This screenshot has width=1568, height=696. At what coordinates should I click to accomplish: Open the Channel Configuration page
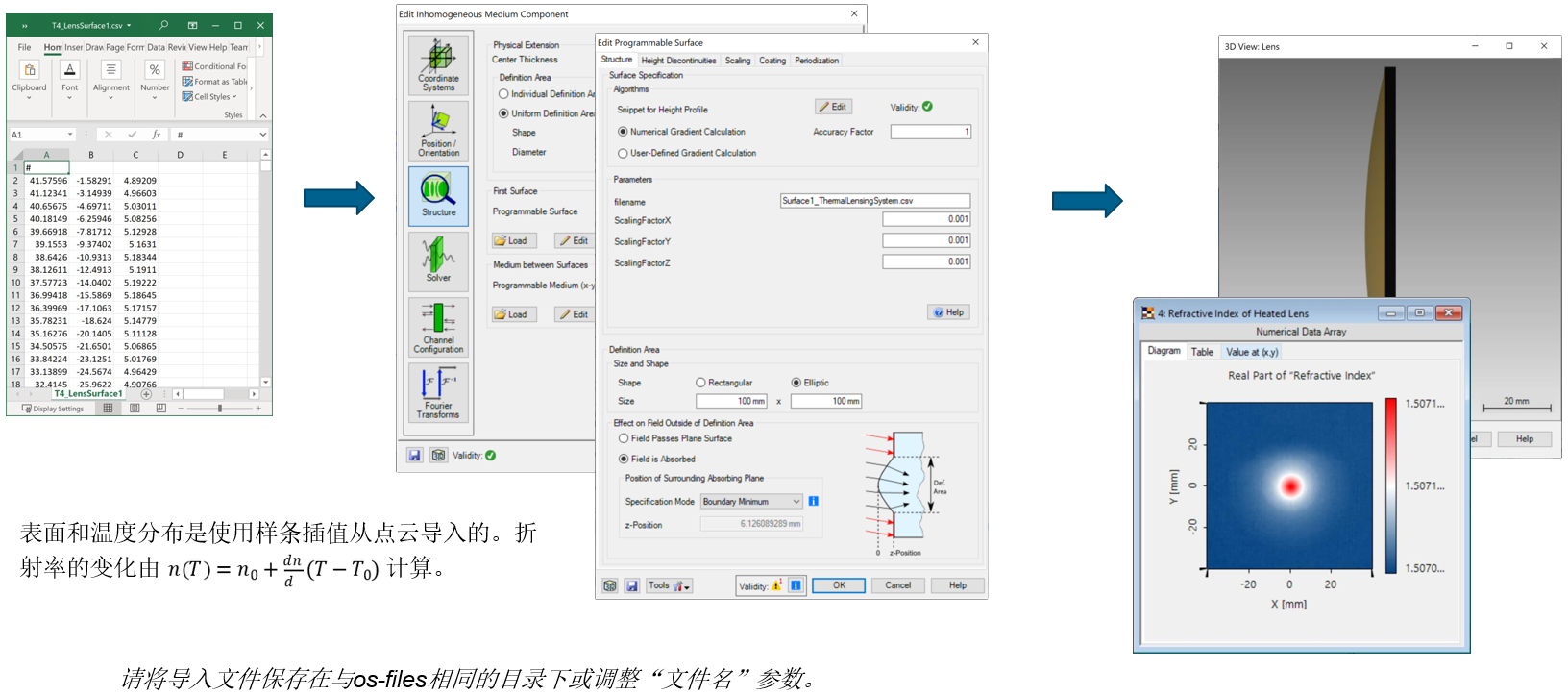click(438, 327)
